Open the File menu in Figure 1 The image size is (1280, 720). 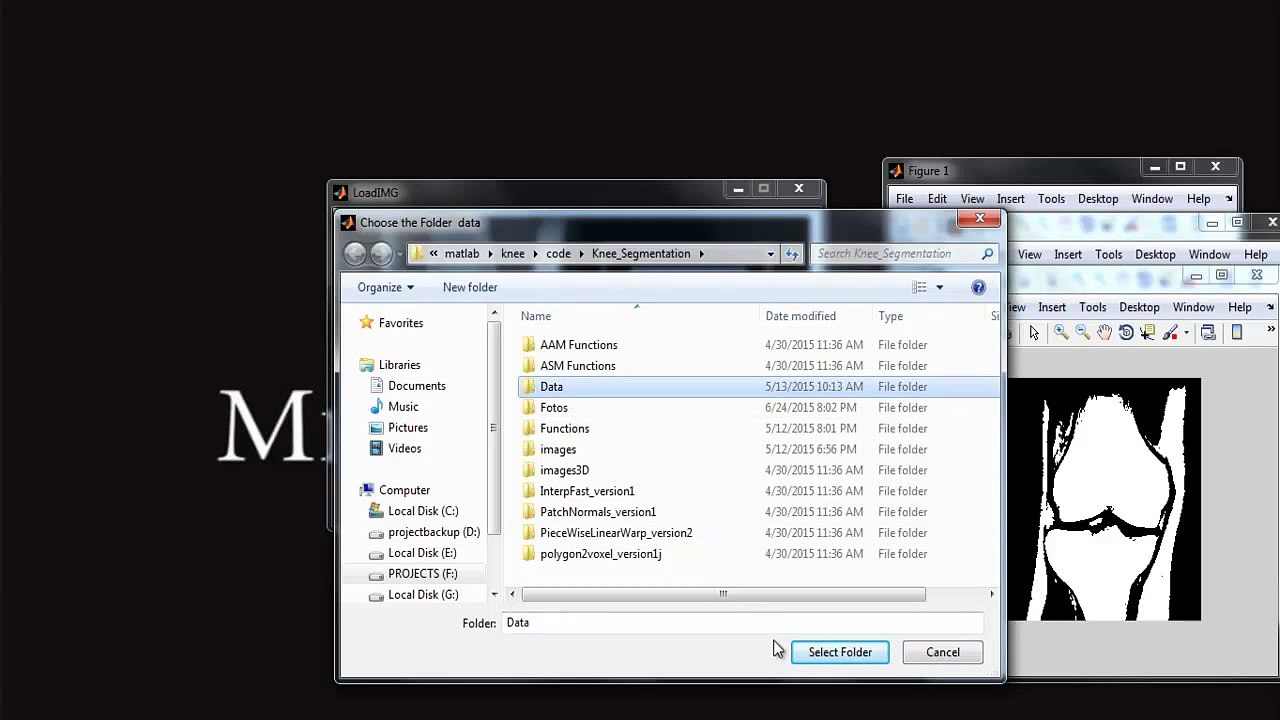tap(904, 199)
